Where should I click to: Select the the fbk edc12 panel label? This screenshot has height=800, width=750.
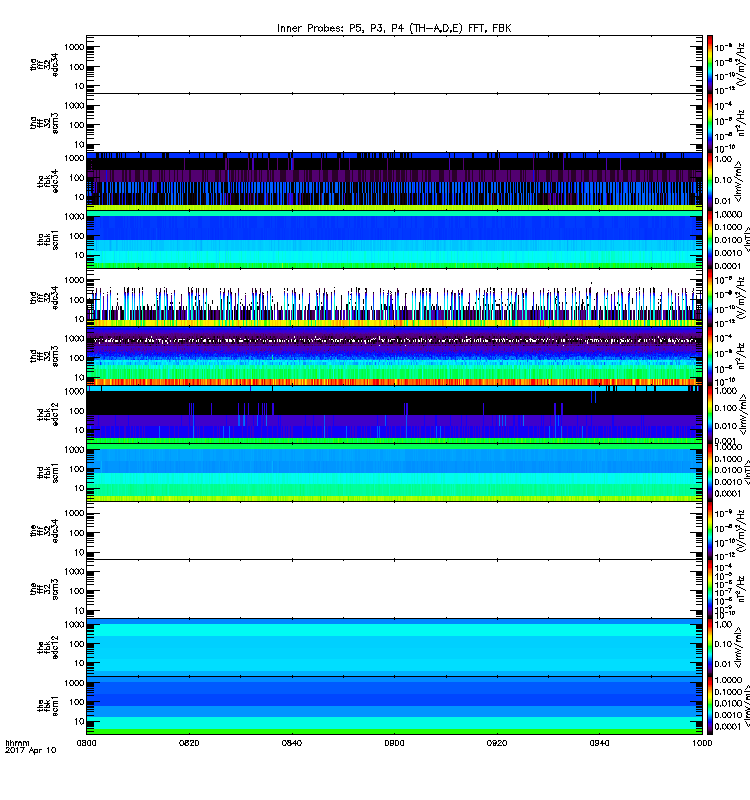(48, 648)
